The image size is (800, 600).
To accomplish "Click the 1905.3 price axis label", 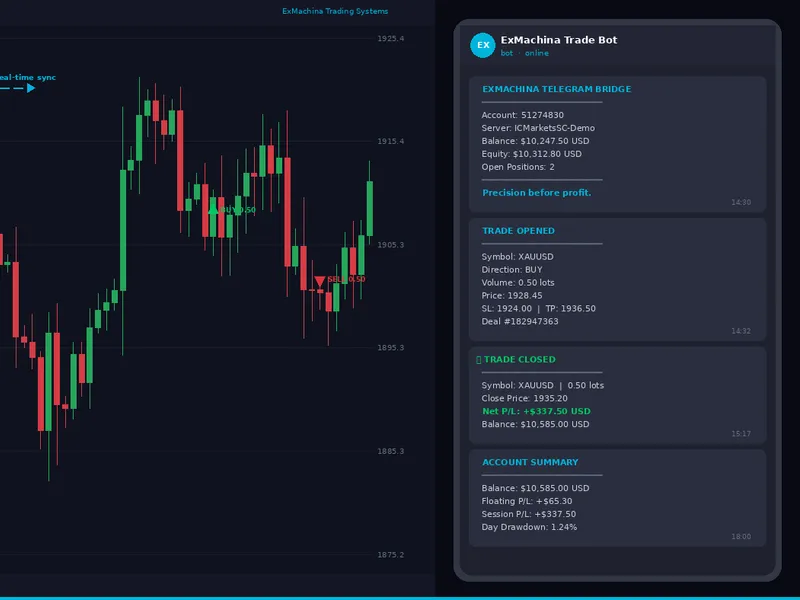I will click(x=391, y=245).
